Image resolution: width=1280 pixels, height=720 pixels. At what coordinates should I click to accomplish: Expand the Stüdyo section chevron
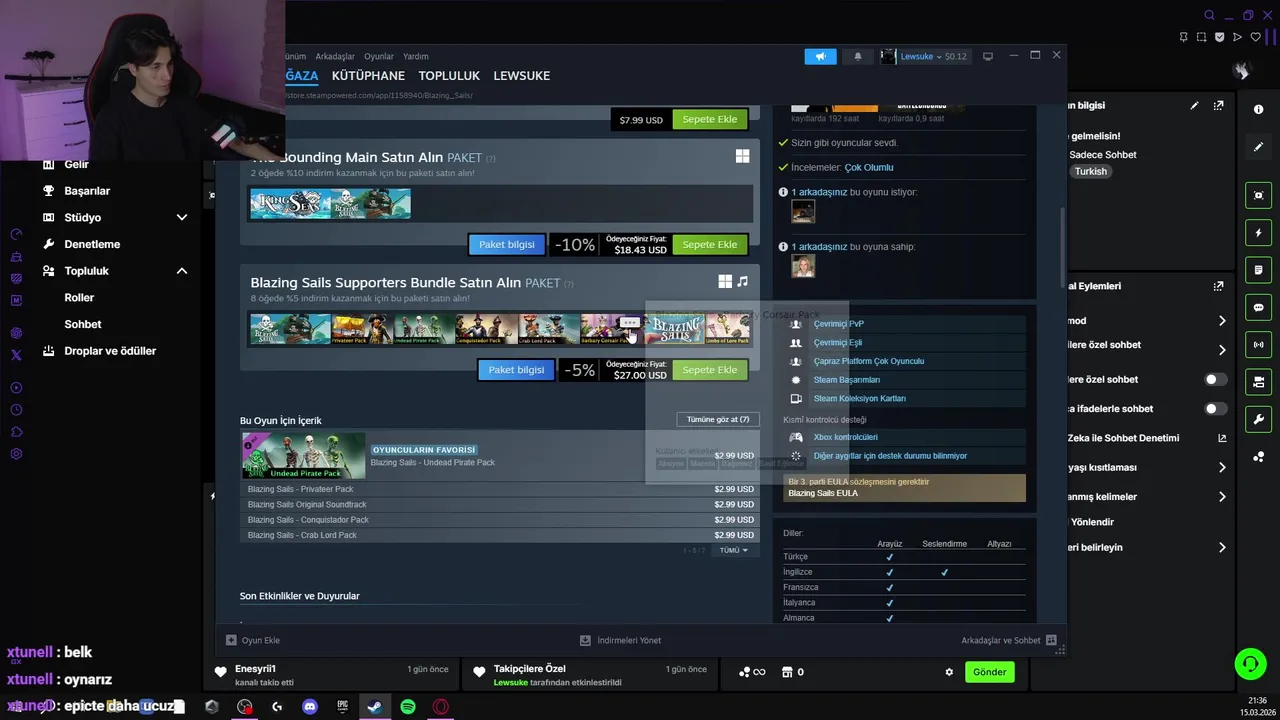tap(182, 218)
